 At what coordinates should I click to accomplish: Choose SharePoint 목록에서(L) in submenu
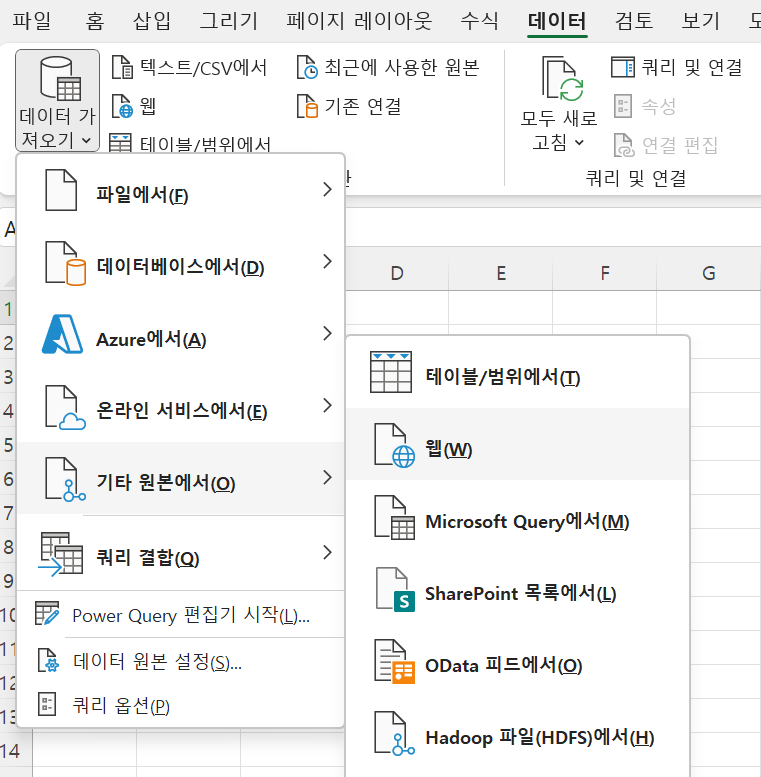click(517, 589)
